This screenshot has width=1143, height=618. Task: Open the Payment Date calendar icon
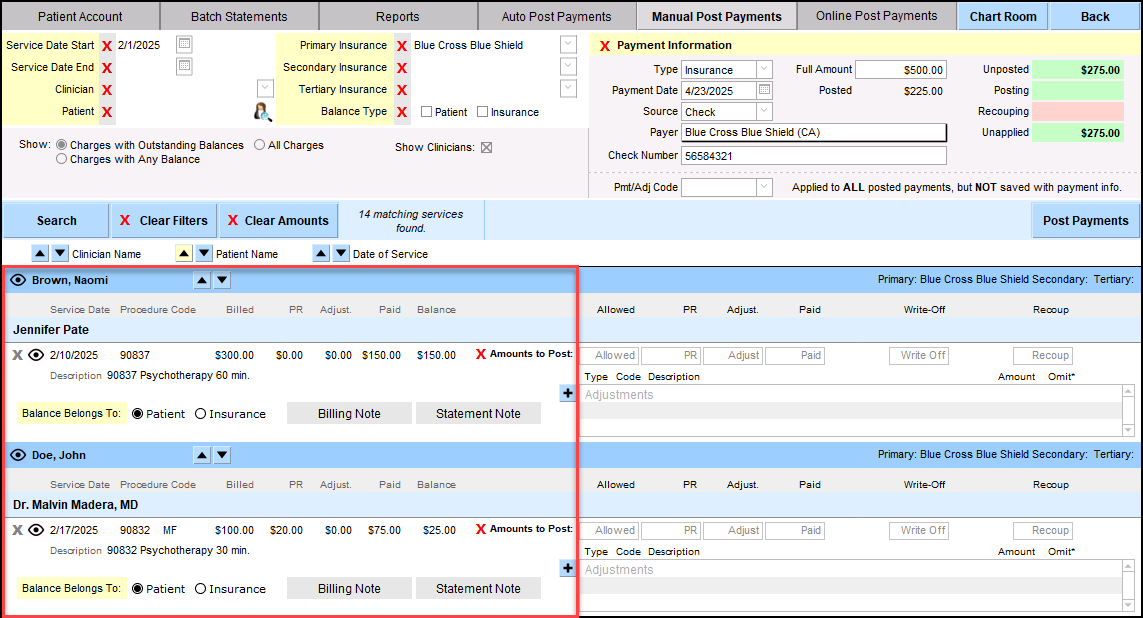pos(765,90)
